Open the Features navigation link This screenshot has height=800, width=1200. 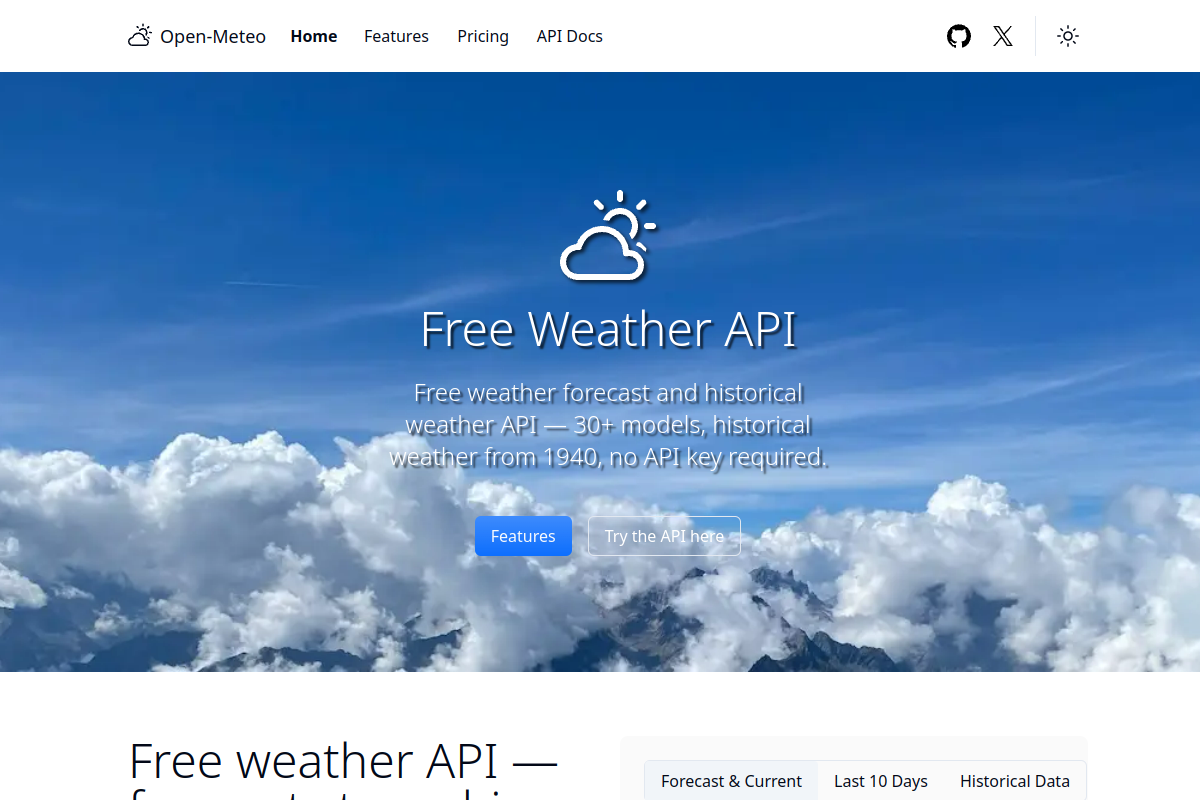pyautogui.click(x=396, y=36)
